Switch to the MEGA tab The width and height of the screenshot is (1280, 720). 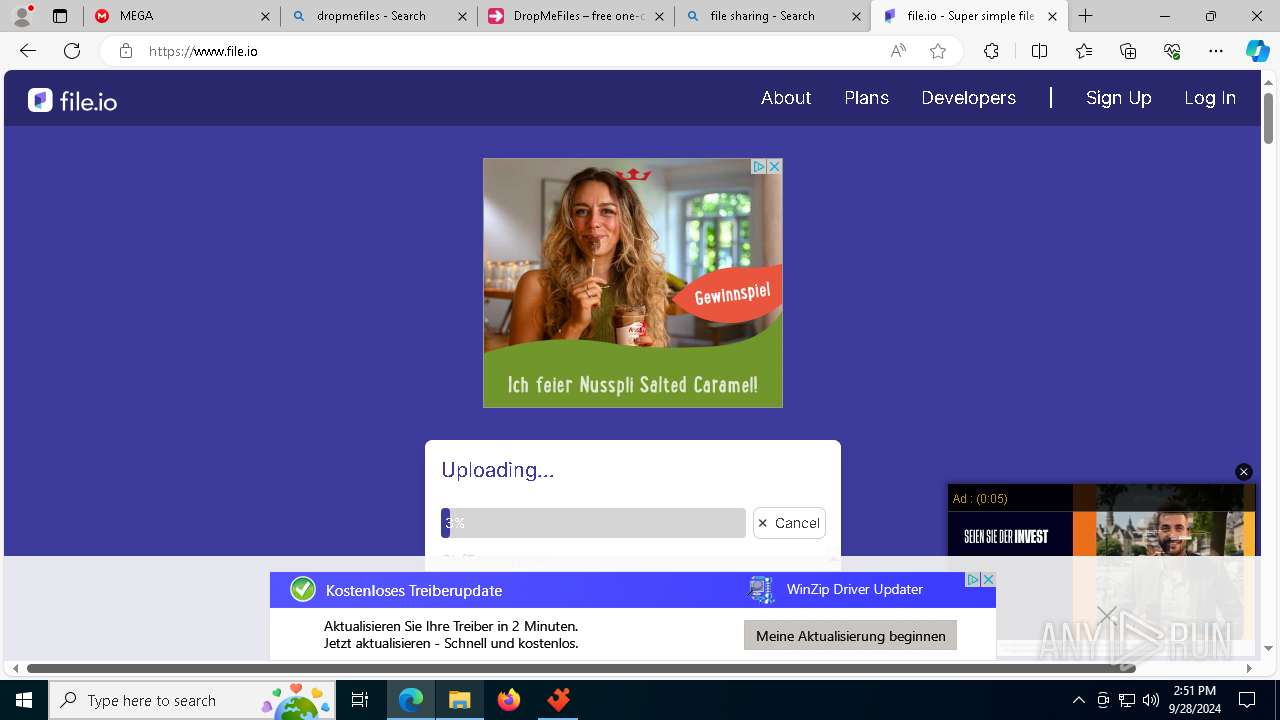180,16
